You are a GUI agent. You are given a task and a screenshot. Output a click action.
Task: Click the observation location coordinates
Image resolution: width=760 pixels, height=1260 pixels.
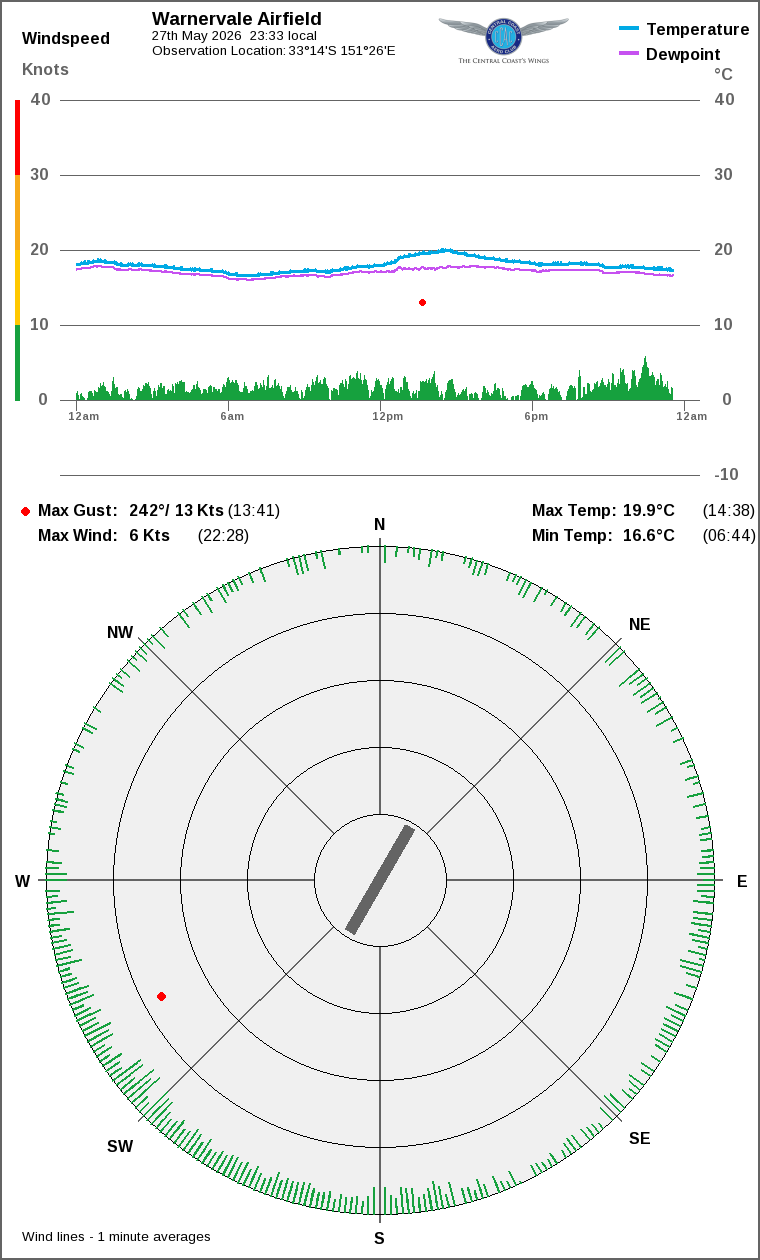[341, 50]
